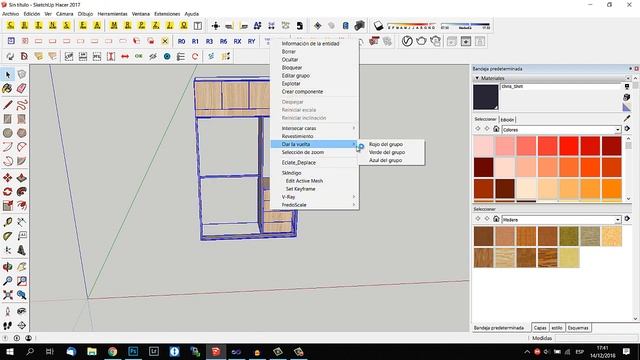Select the Tape Measure tool

click(7, 222)
